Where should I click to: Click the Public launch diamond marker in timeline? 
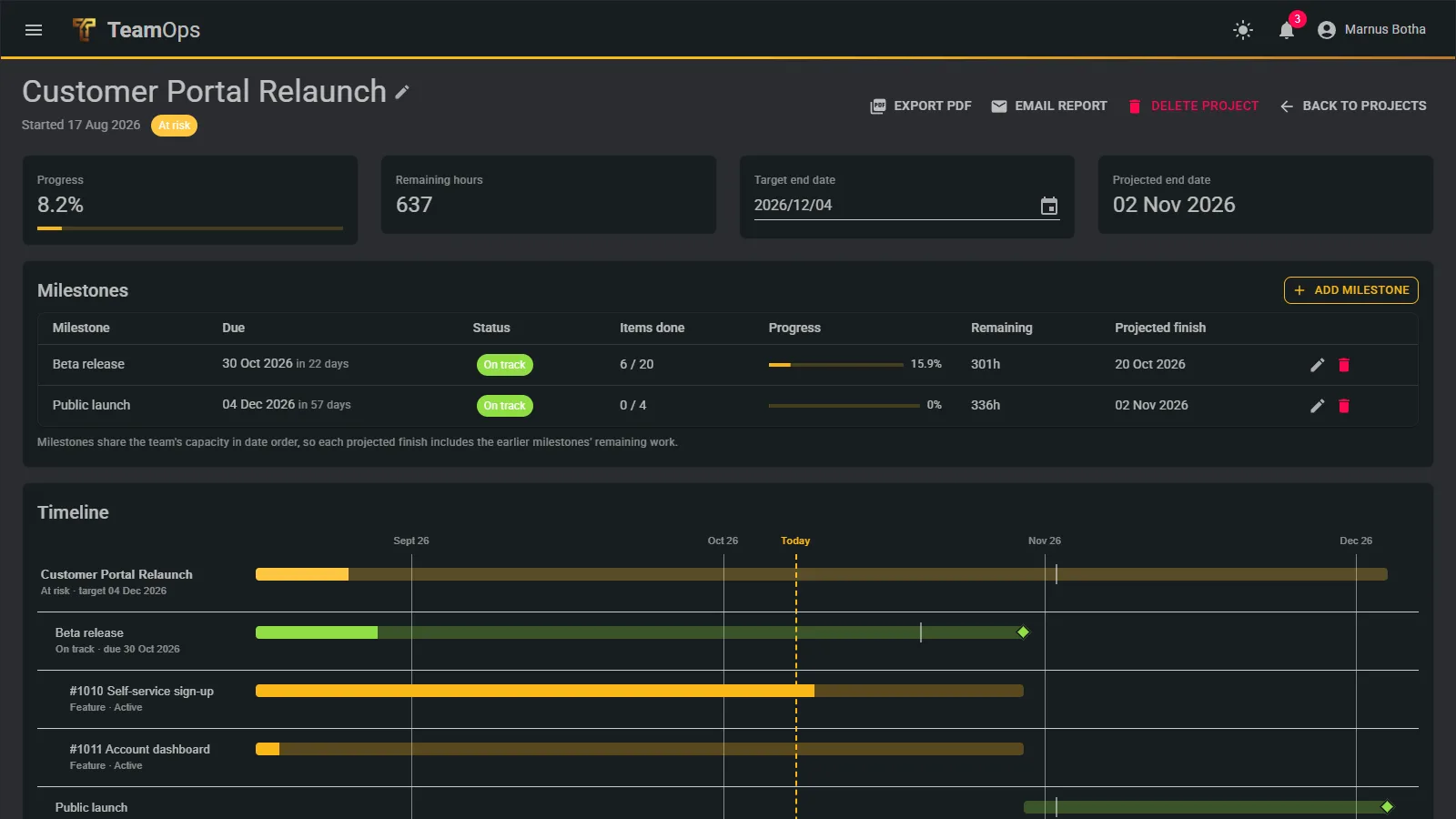tap(1387, 807)
